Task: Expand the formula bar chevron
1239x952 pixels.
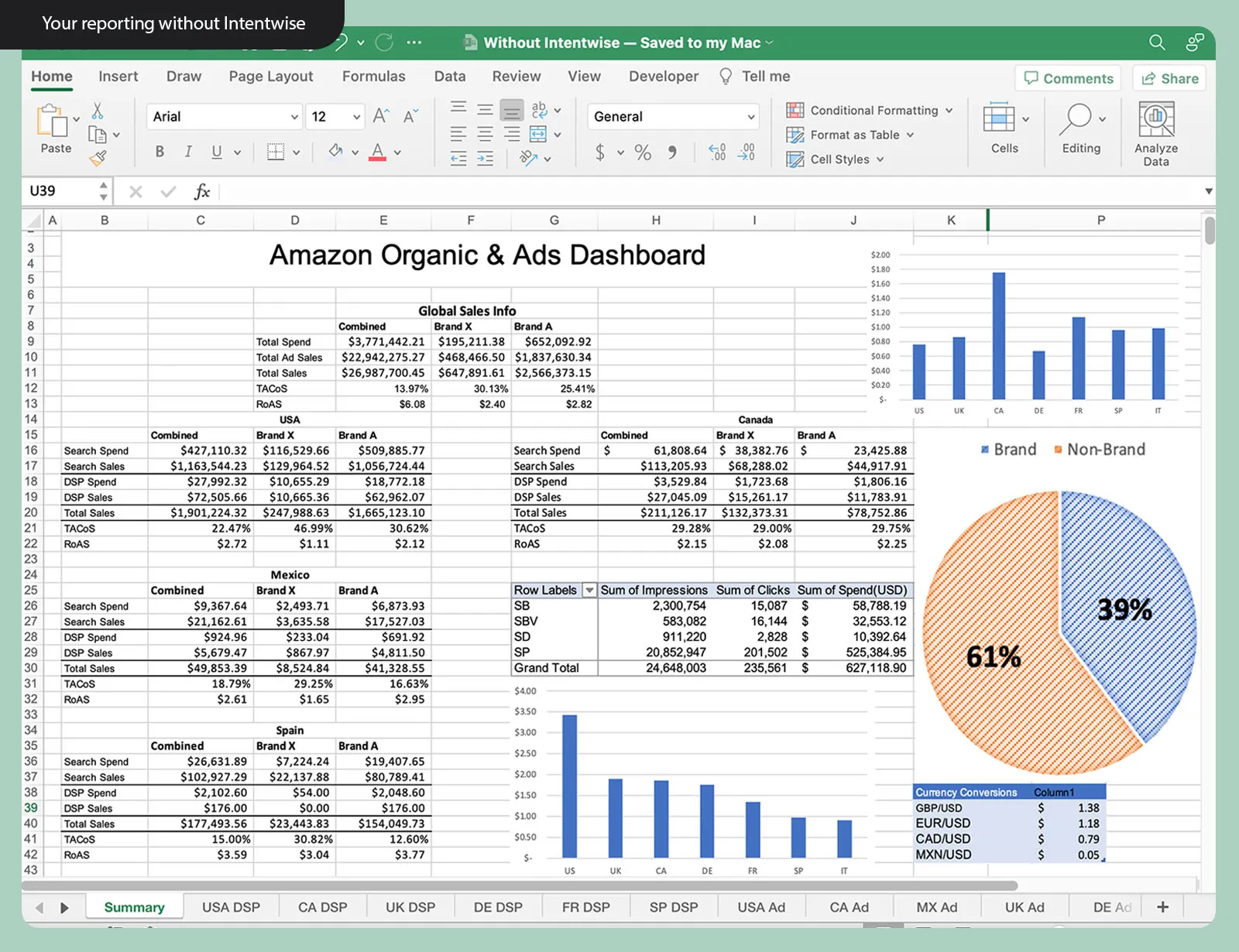Action: click(x=1208, y=191)
